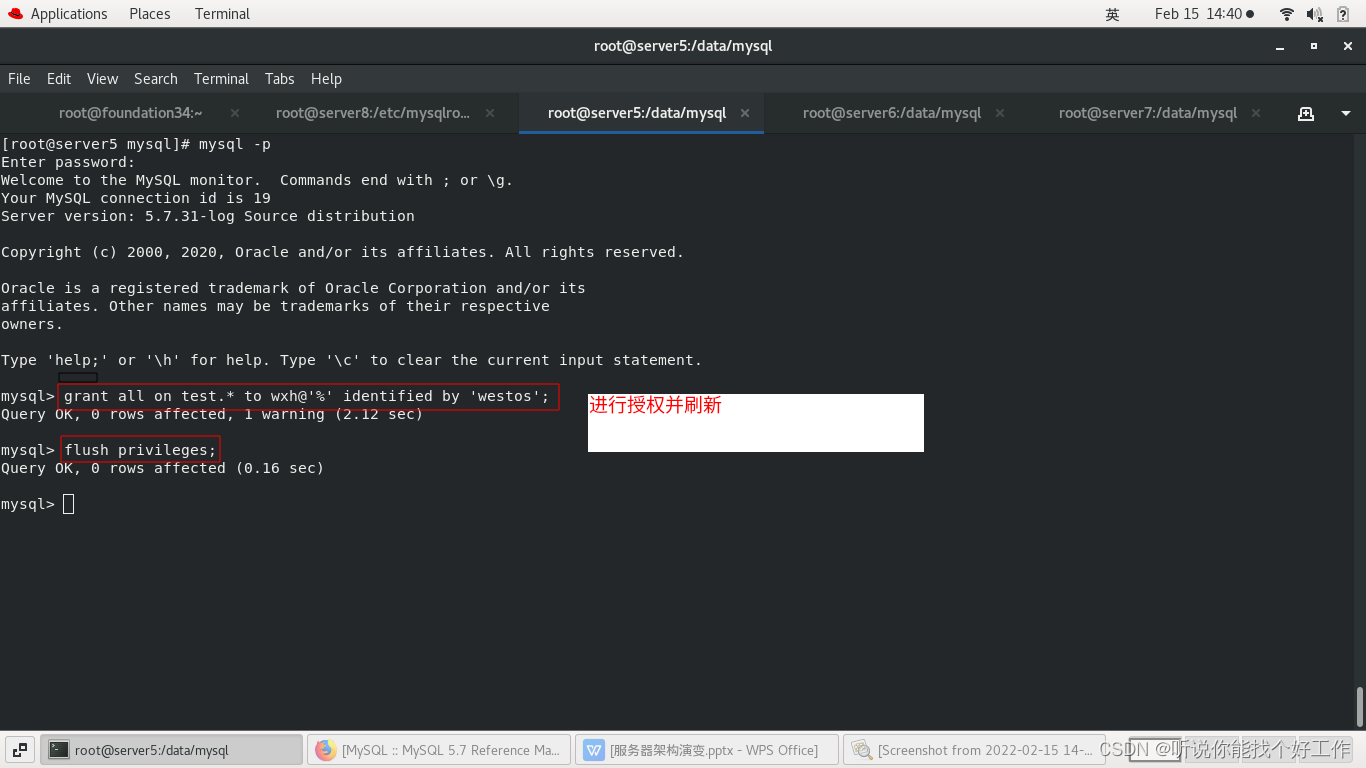Maximize the terminal window
1366x768 pixels.
pyautogui.click(x=1314, y=46)
